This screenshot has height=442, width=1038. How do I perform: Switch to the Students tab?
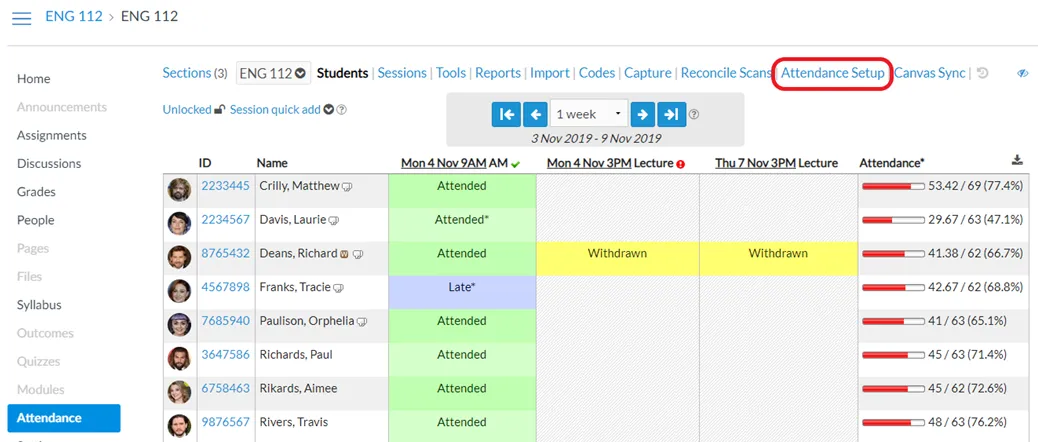coord(342,73)
